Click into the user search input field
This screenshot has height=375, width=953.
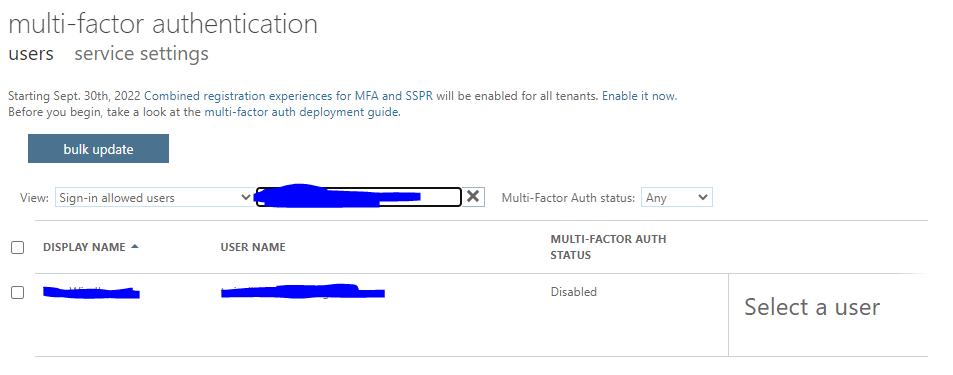(x=359, y=197)
